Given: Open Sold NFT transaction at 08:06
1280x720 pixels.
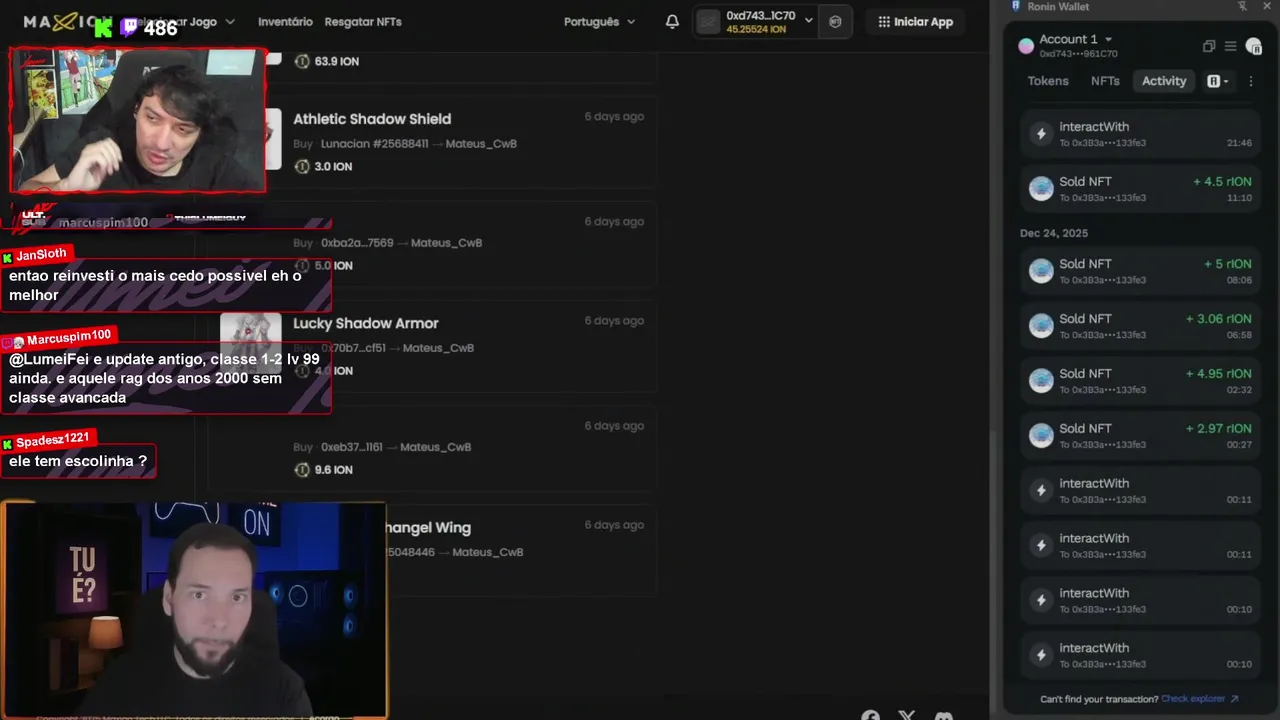Looking at the screenshot, I should coord(1141,271).
